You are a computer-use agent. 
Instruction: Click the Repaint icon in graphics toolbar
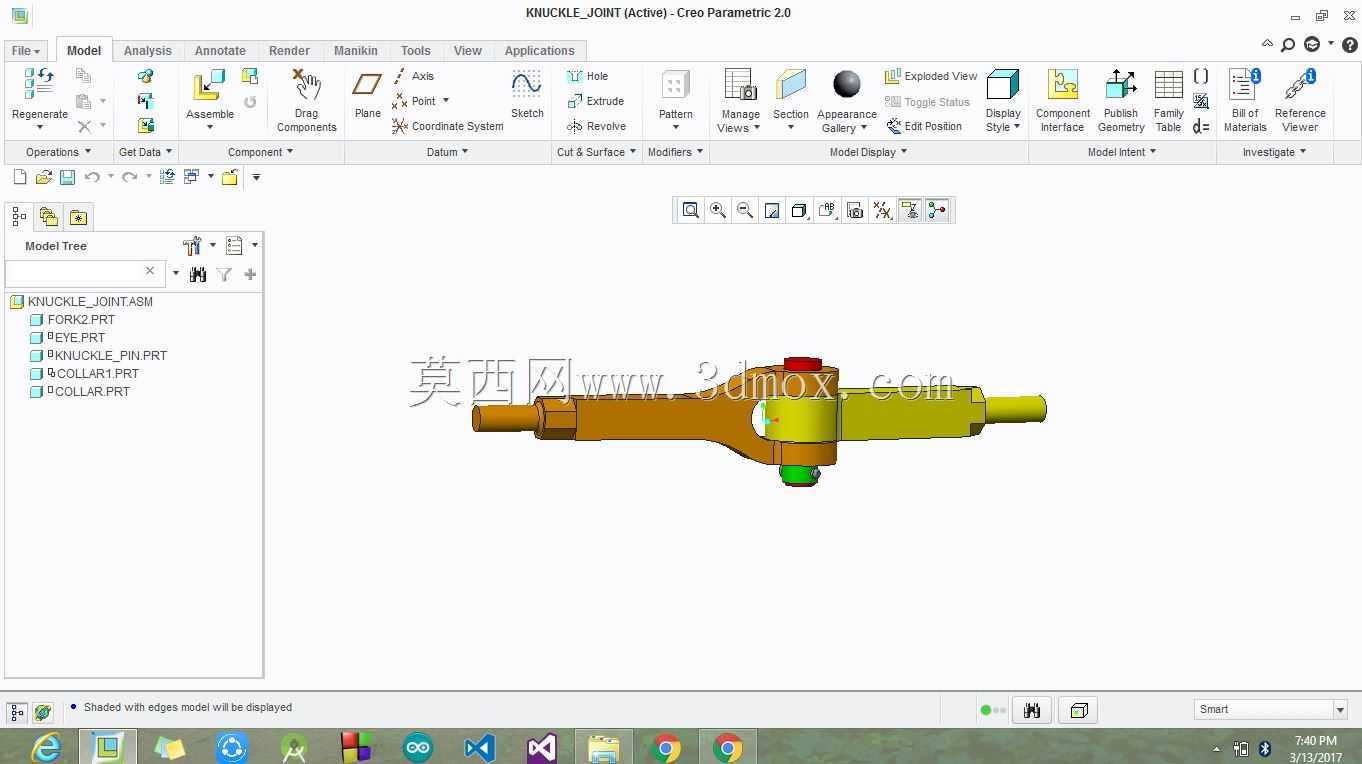(x=772, y=210)
